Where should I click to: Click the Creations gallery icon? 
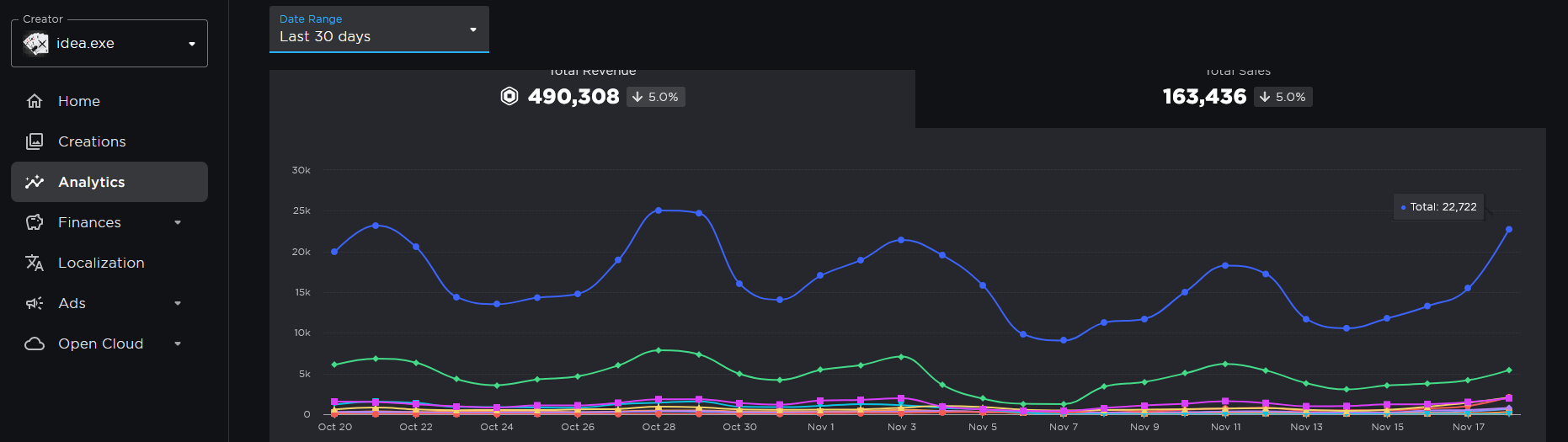click(x=35, y=141)
